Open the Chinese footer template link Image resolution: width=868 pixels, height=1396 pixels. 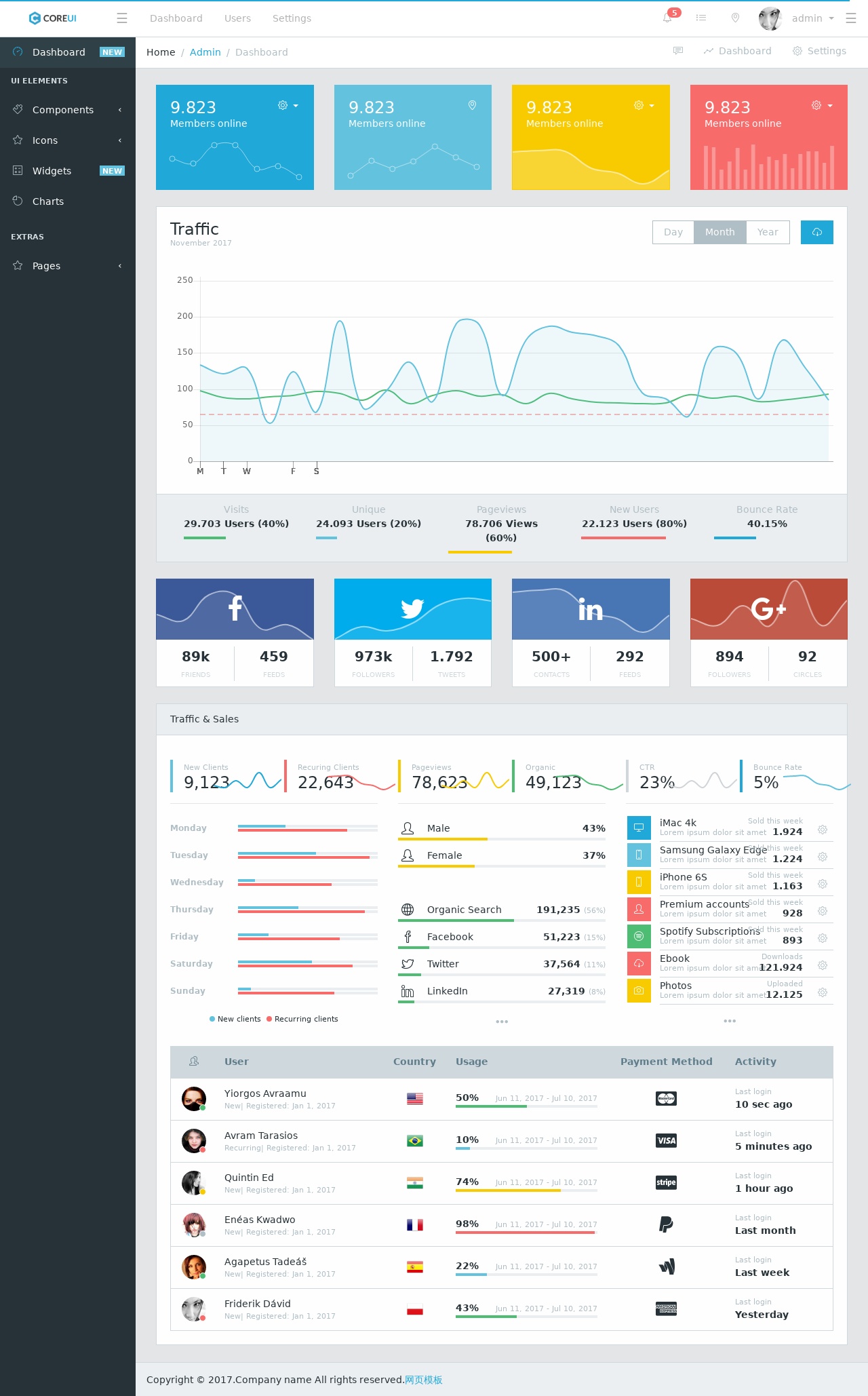point(424,1380)
